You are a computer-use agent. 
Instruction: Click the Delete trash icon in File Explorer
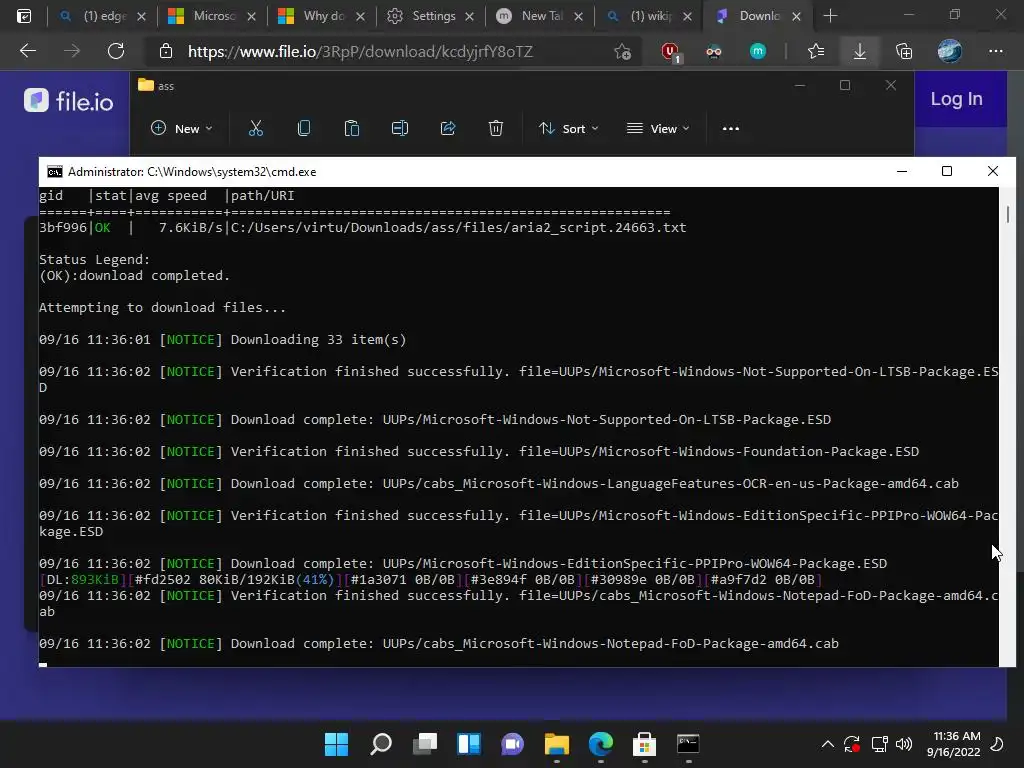pyautogui.click(x=496, y=129)
